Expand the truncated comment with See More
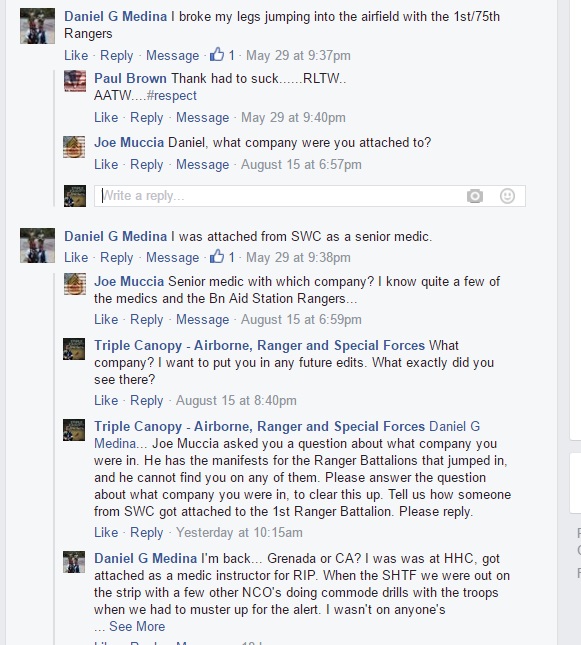This screenshot has width=581, height=645. (137, 626)
